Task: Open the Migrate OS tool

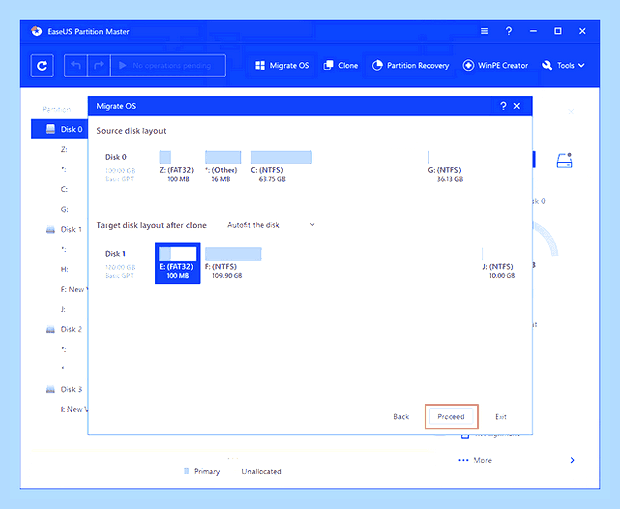Action: 282,66
